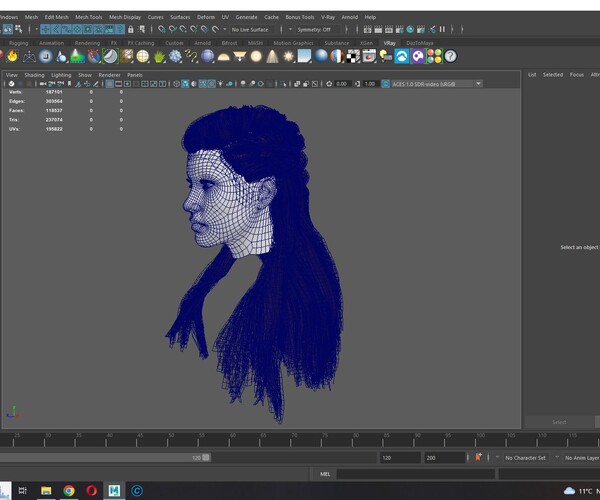This screenshot has height=500, width=600.
Task: Click the V-Ray grass fur icon
Action: pos(159,57)
